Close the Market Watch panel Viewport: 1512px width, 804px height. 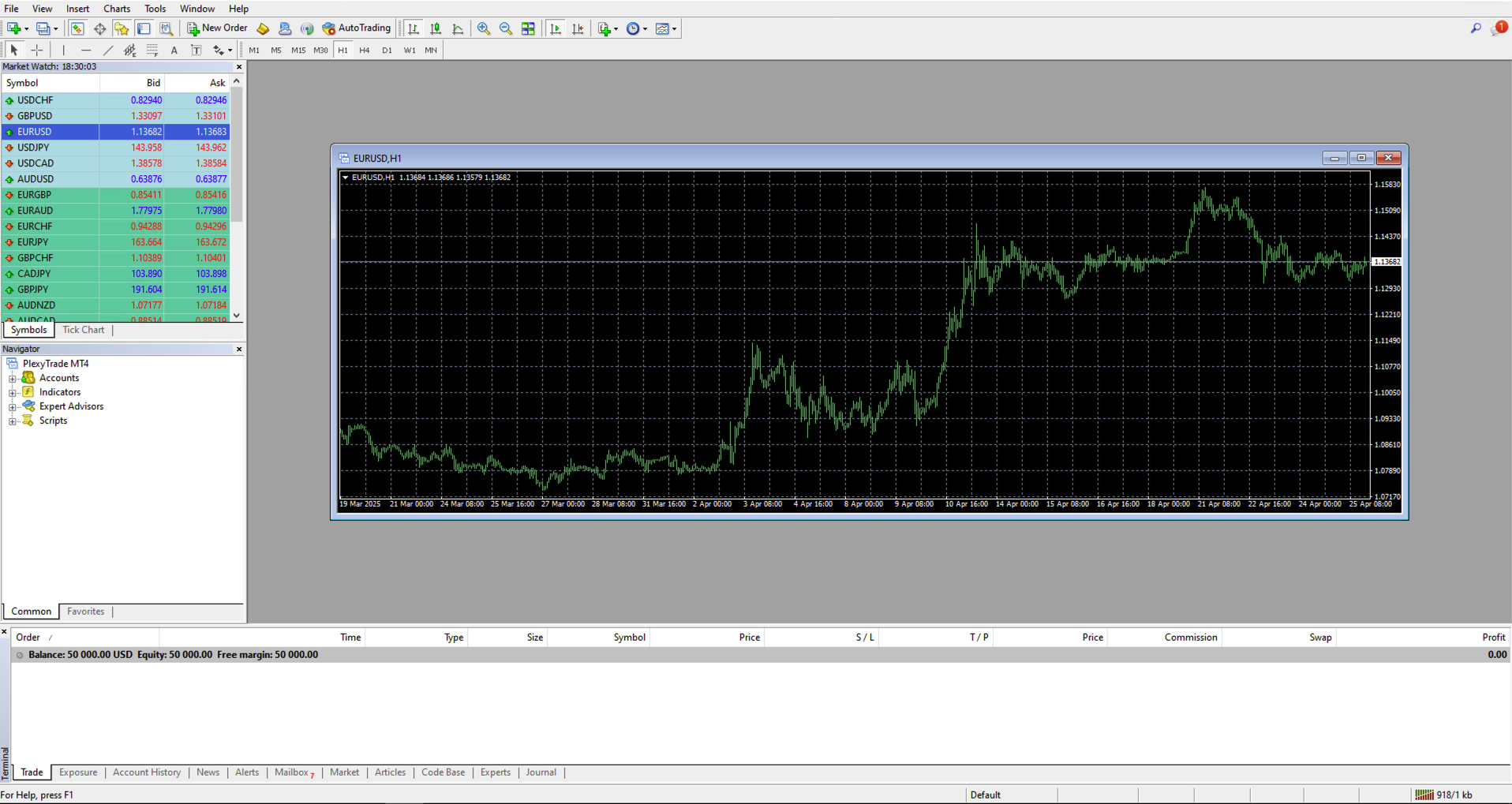click(239, 67)
